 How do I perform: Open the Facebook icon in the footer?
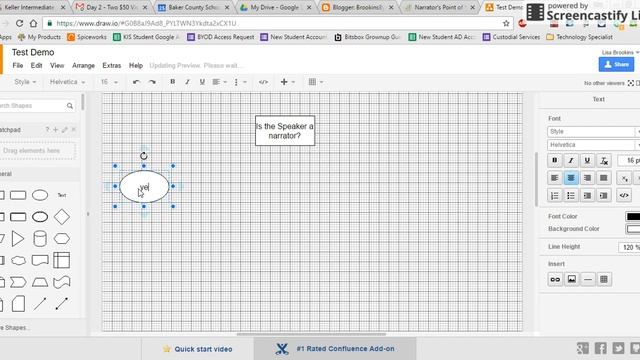[600, 348]
